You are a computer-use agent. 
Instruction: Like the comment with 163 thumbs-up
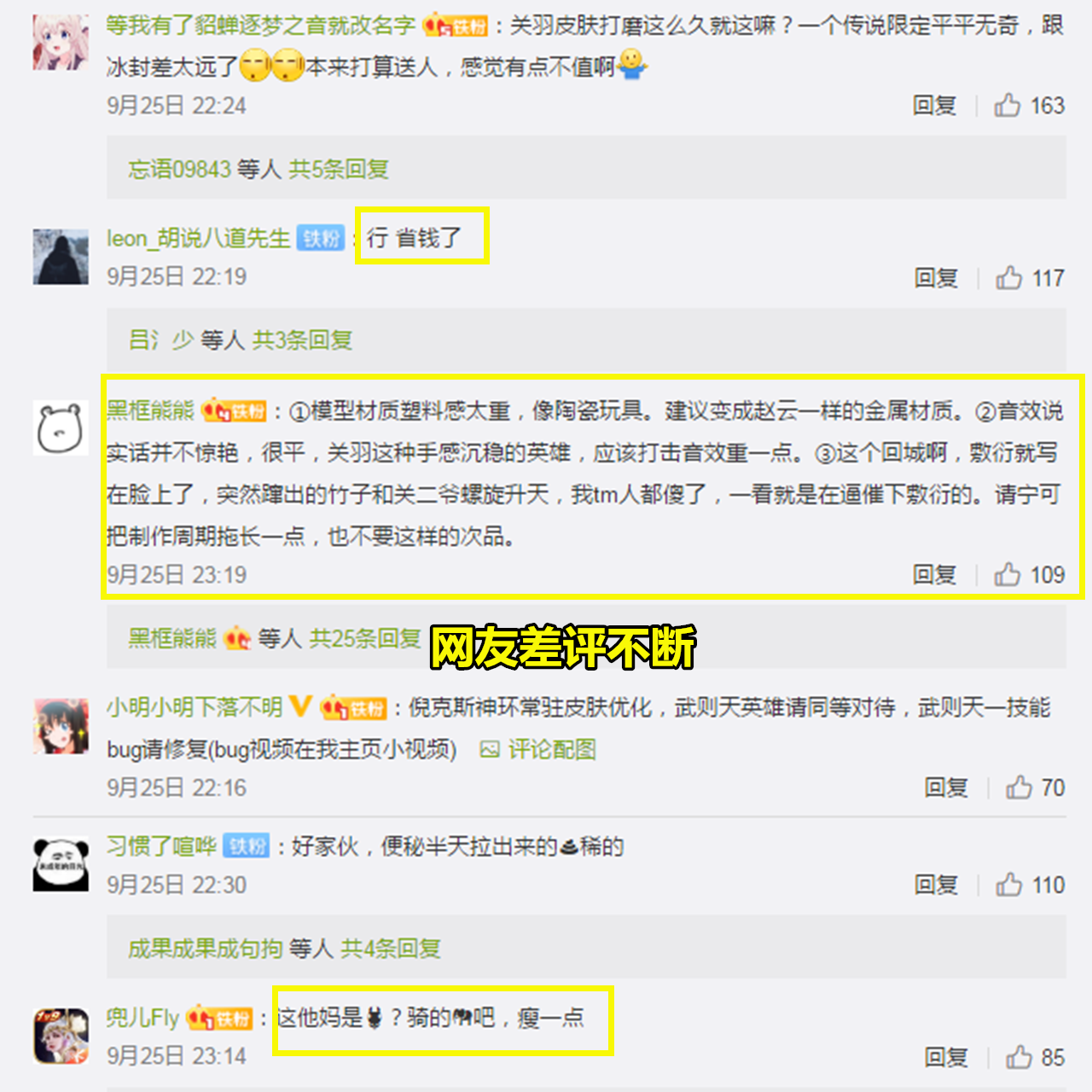tap(1008, 105)
